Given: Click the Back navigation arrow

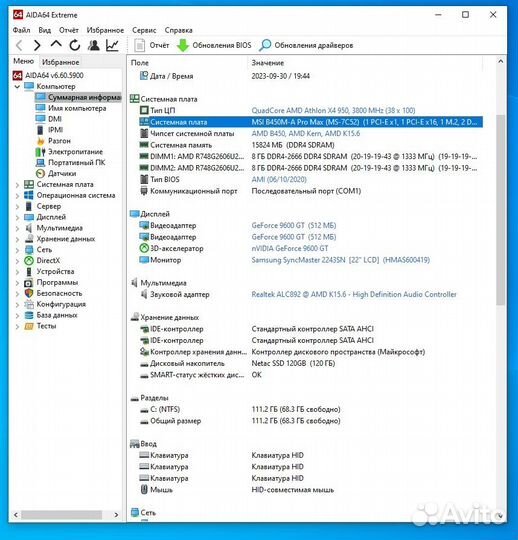Looking at the screenshot, I should [x=19, y=45].
